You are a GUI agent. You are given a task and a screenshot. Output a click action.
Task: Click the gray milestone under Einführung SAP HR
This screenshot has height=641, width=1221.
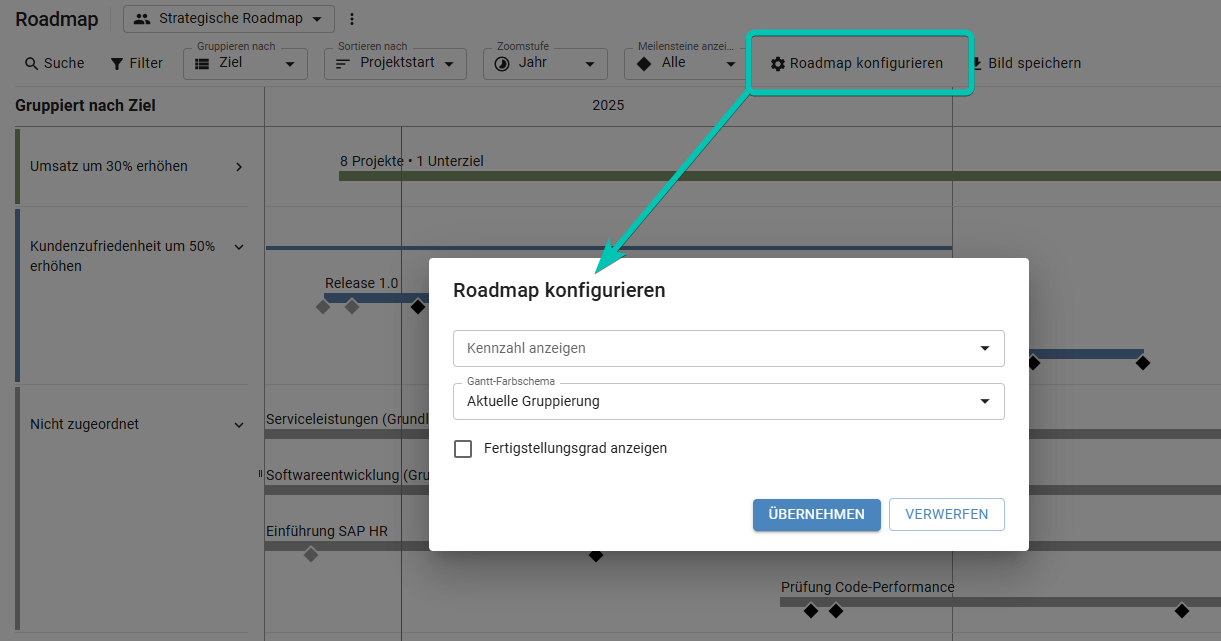(311, 554)
